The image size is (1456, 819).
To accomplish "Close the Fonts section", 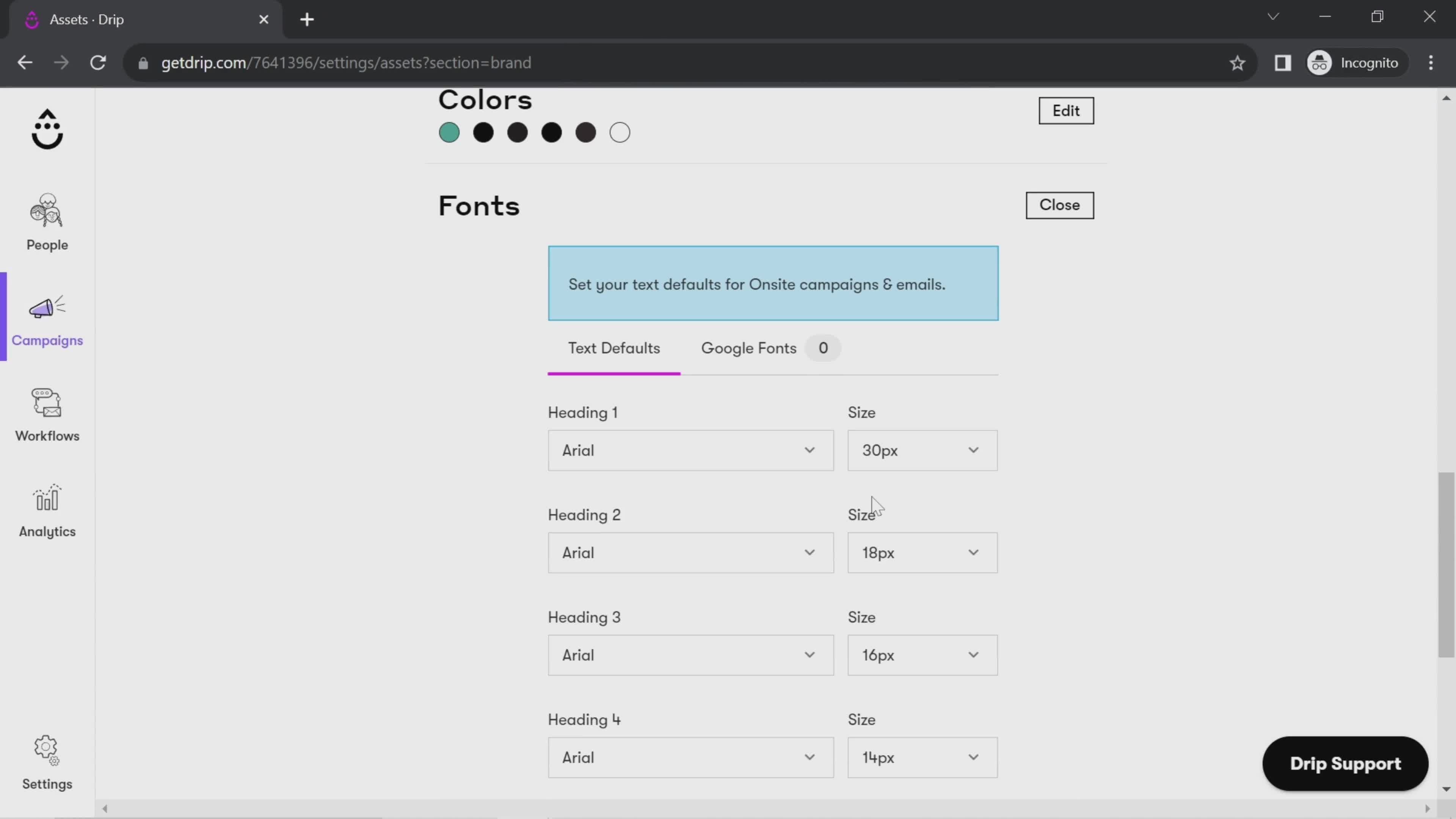I will 1059,205.
